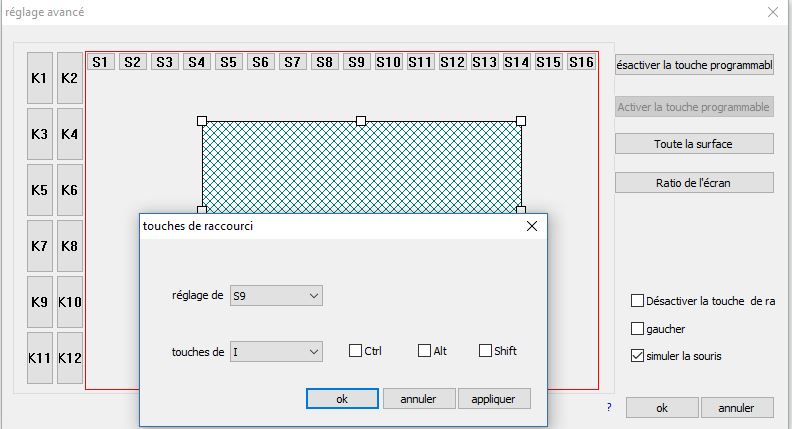Click 'Ratio de l'écran' button
Image resolution: width=792 pixels, height=429 pixels.
(x=694, y=183)
